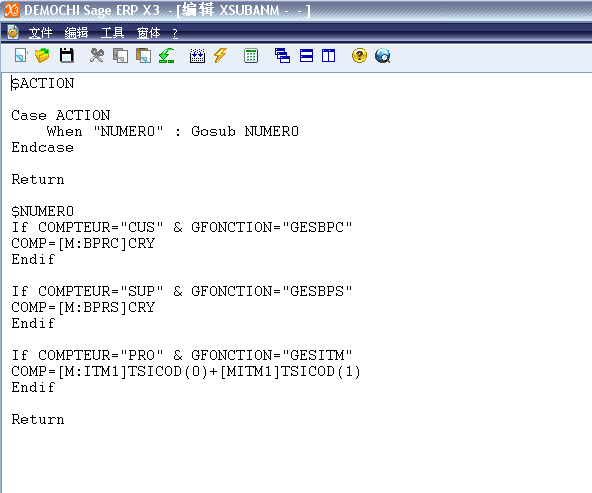Copy using the gray pages icon
Viewport: 592px width, 493px height.
tap(120, 56)
